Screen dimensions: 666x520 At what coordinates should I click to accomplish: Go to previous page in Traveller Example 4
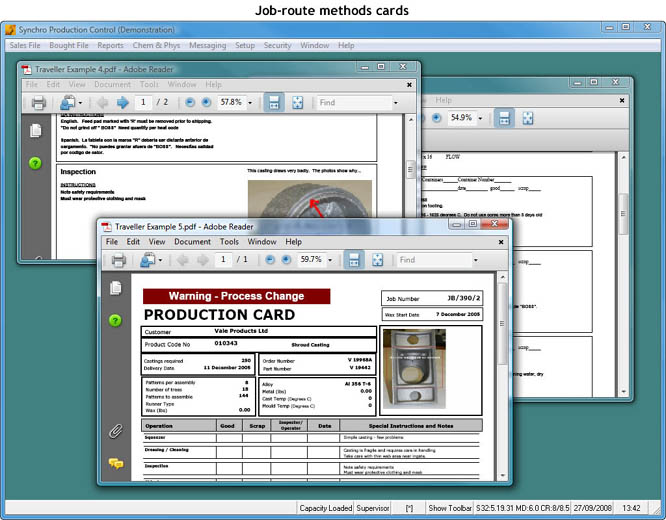point(102,102)
